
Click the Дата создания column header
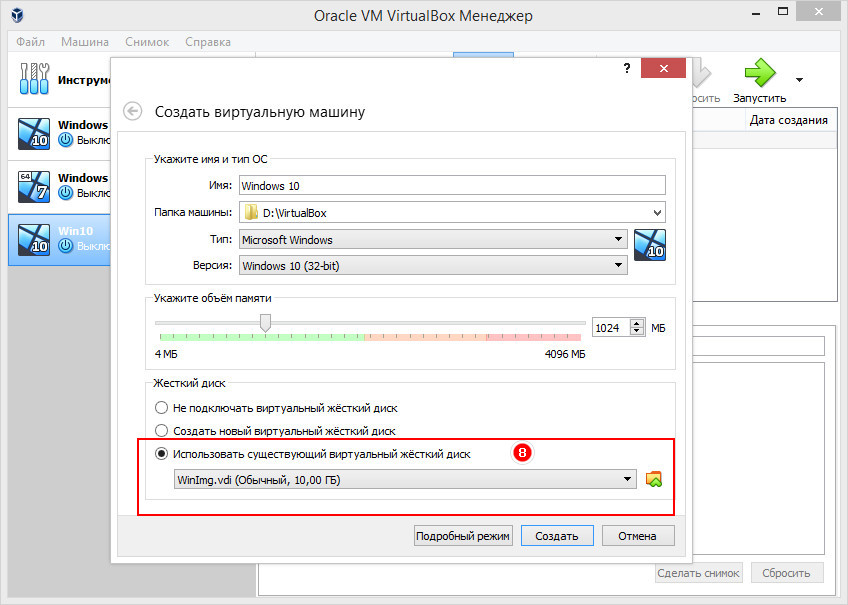789,120
